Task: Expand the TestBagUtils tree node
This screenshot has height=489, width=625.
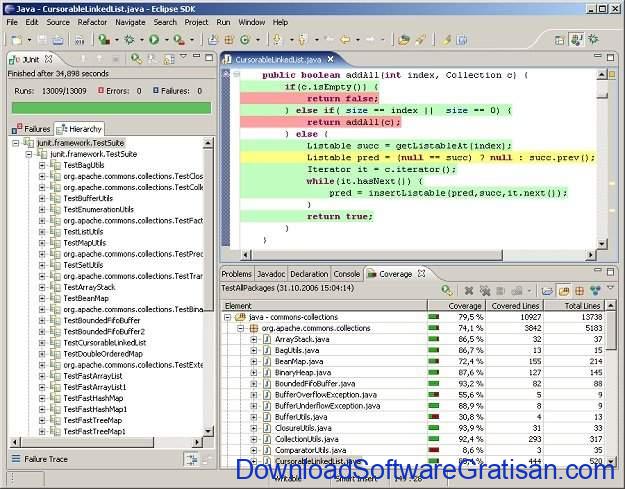Action: tap(42, 165)
